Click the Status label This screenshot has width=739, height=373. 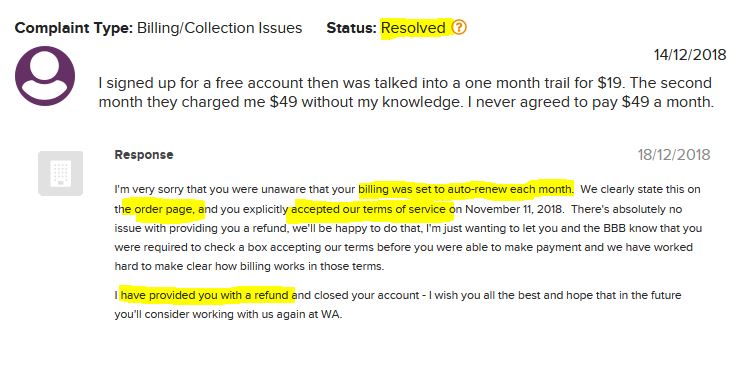(x=352, y=28)
